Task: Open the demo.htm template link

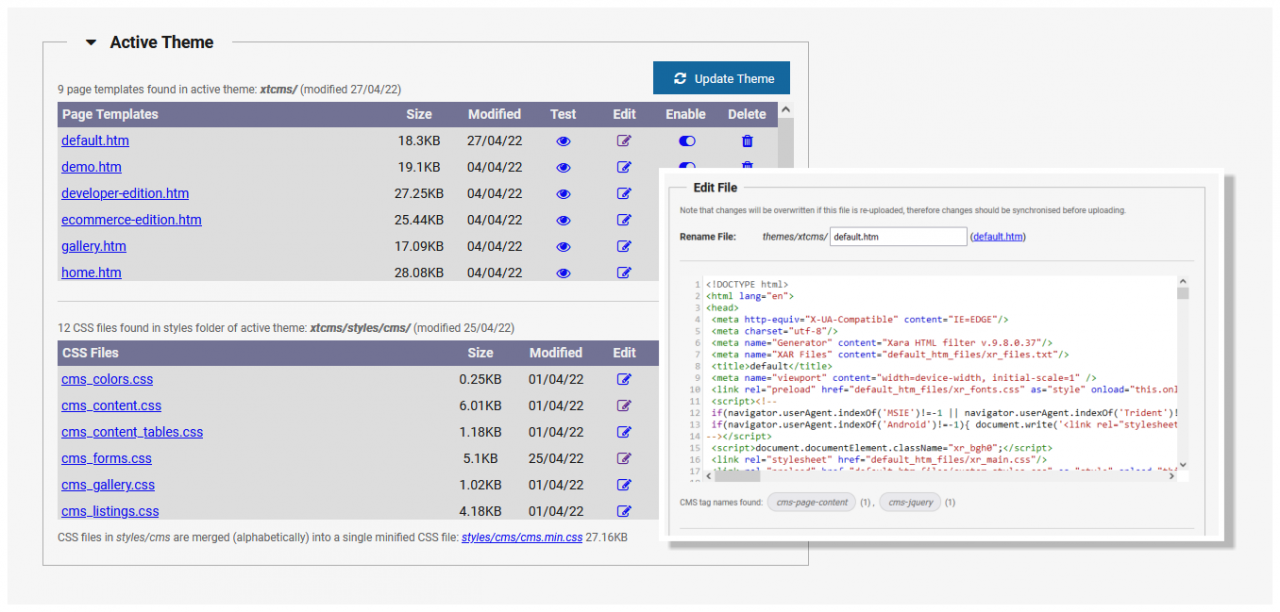Action: [91, 168]
